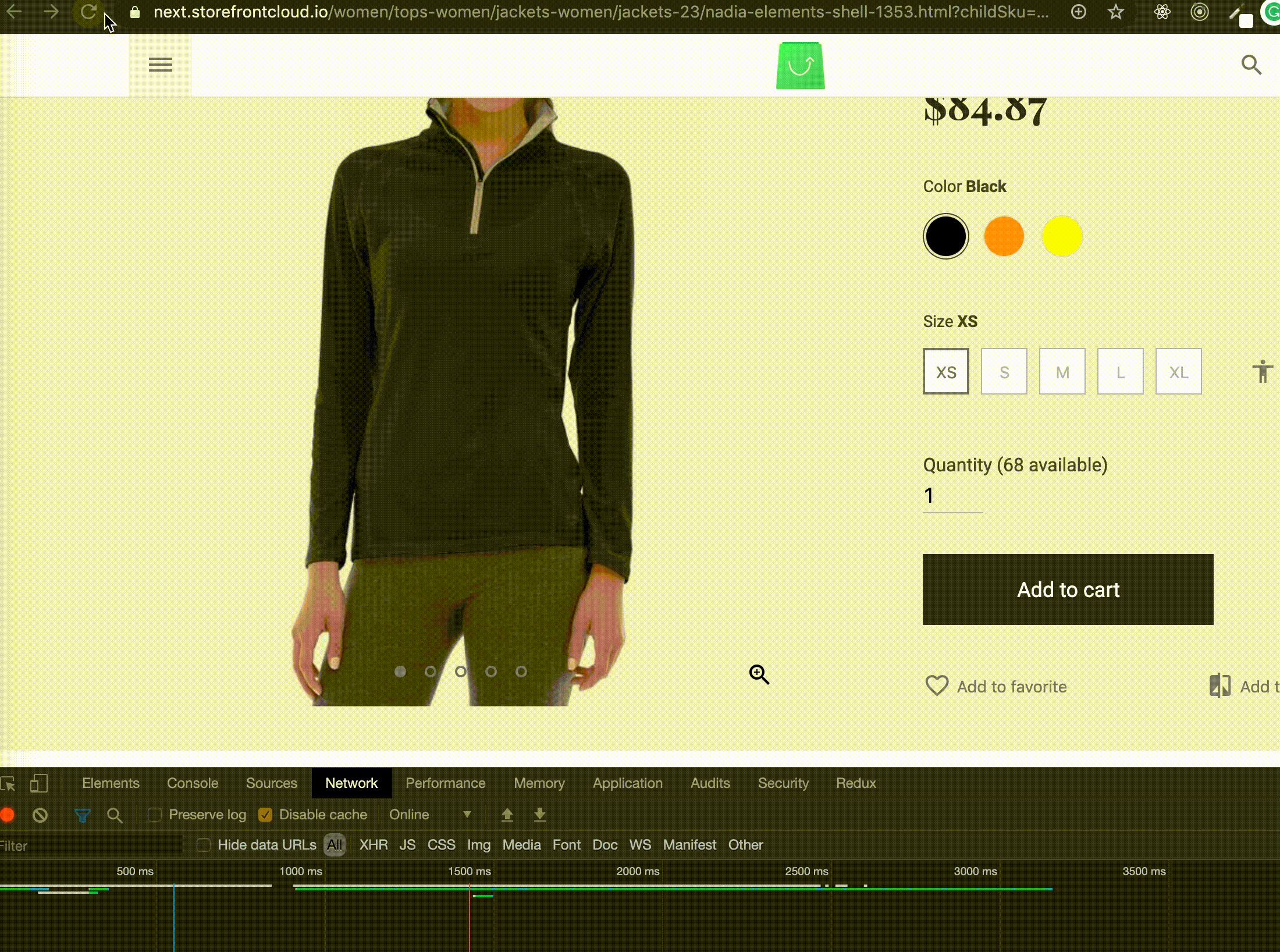Choose the black color swatch
1280x952 pixels.
pos(946,236)
